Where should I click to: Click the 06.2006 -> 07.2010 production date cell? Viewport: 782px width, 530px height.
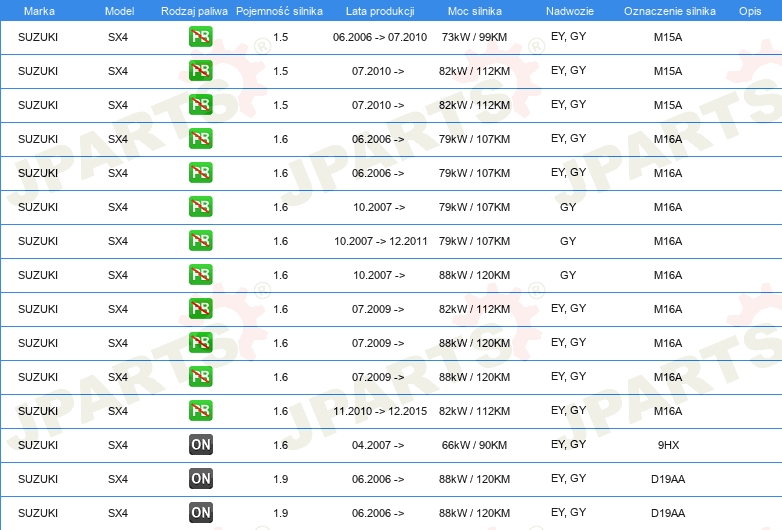point(379,37)
